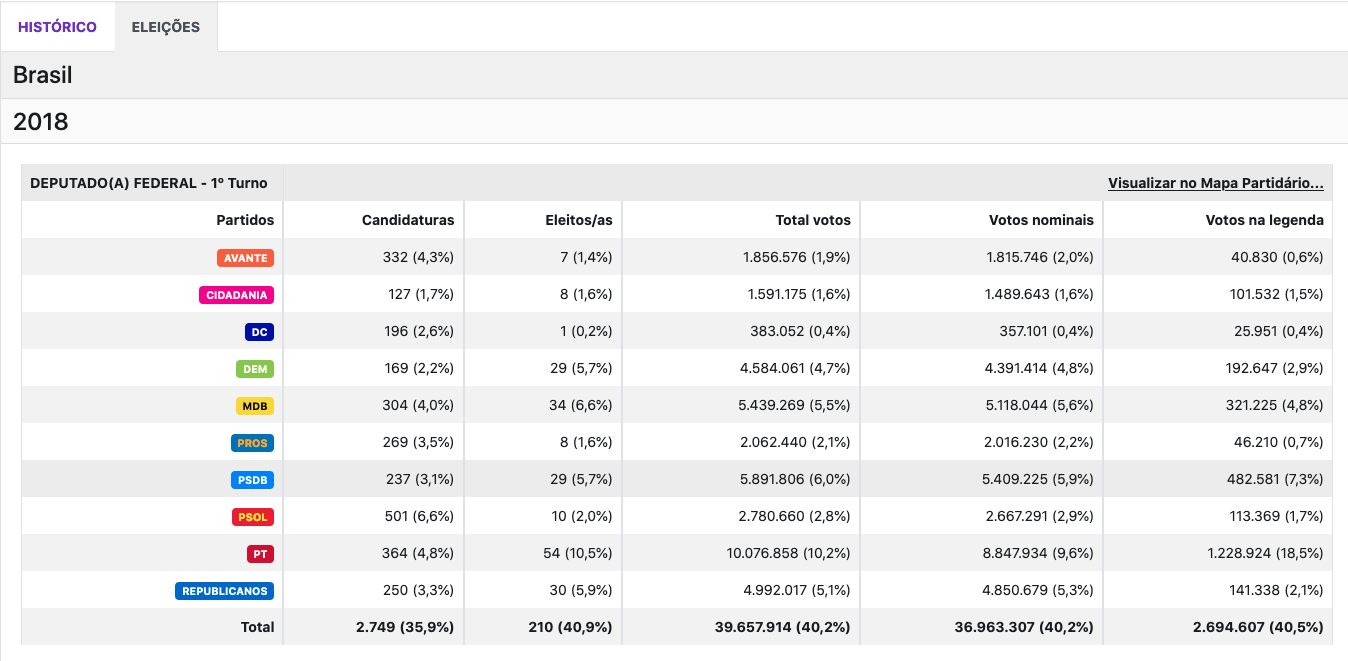Image resolution: width=1348 pixels, height=661 pixels.
Task: Click the red PSOL party badge
Action: click(x=250, y=517)
